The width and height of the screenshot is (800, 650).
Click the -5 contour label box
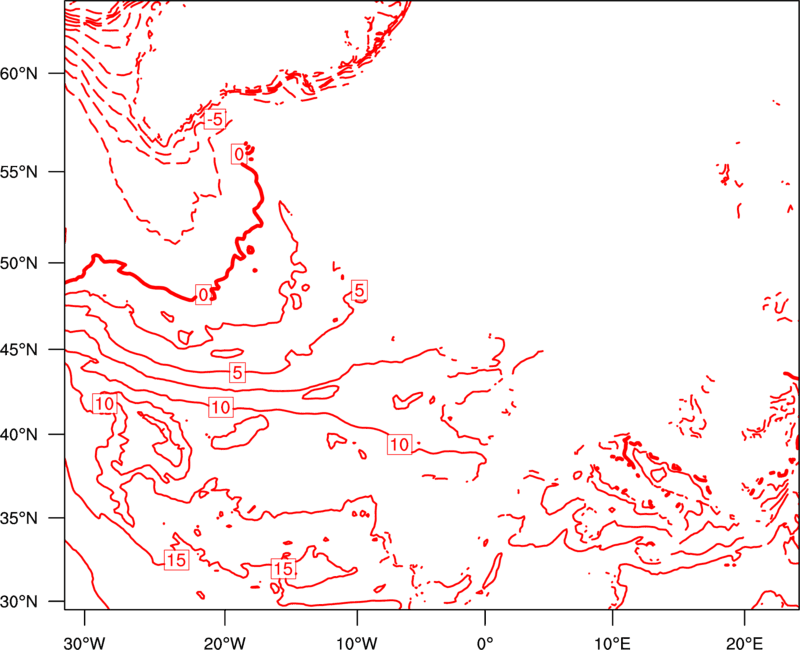coord(215,119)
